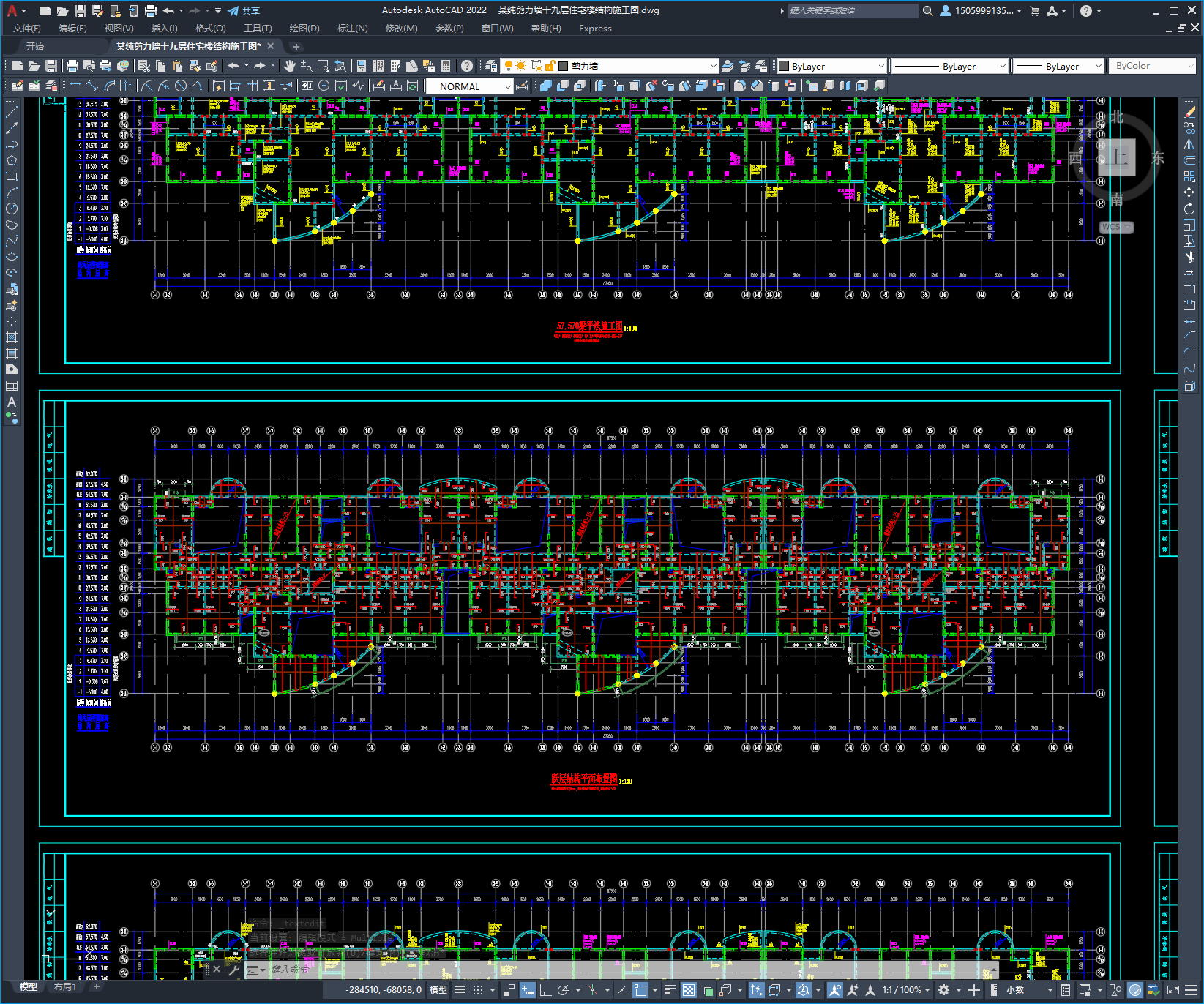The image size is (1204, 1004).
Task: Click the Hatch tool in draw toolbar
Action: coord(12,337)
